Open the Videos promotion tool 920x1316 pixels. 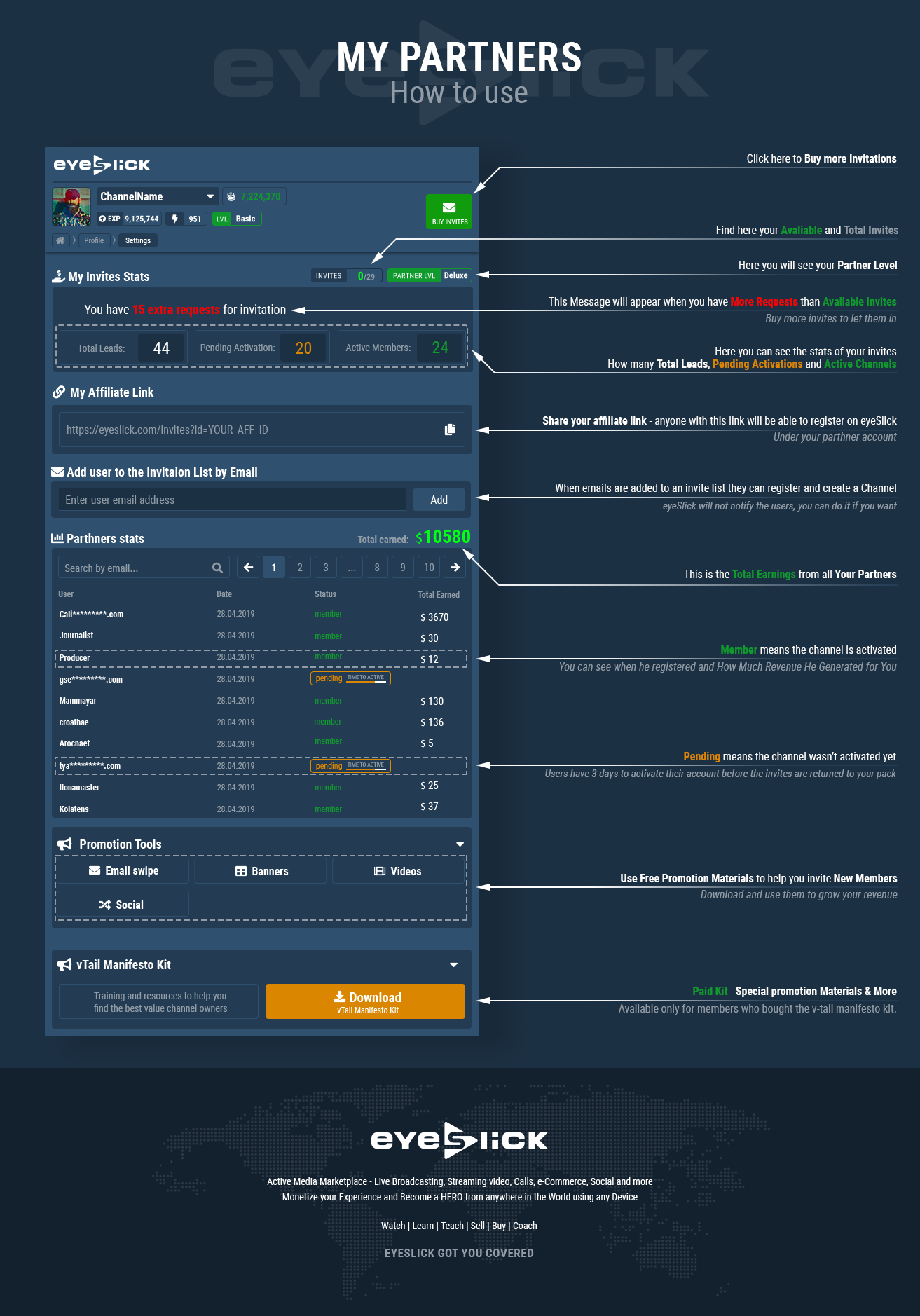tap(398, 871)
